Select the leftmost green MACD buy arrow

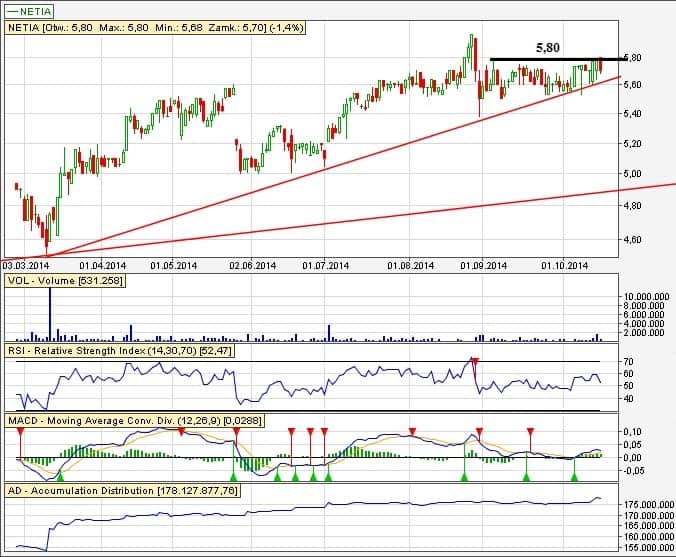pos(39,478)
